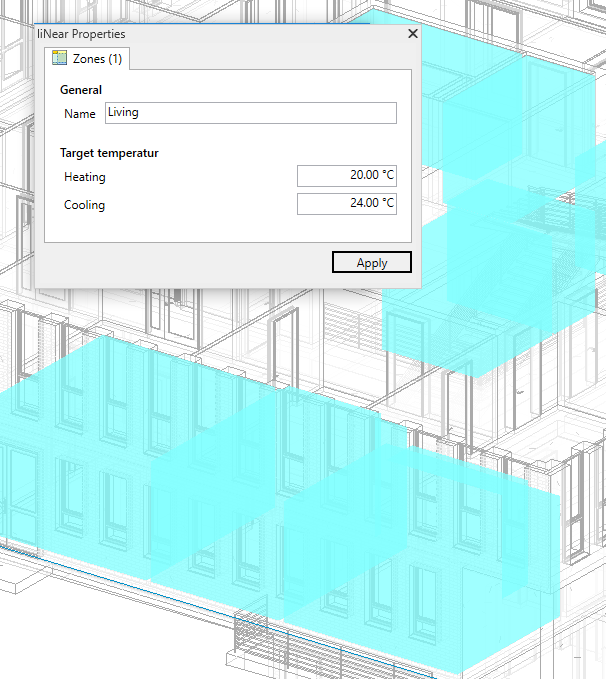
Task: Click the liNear Properties title bar
Action: (x=217, y=34)
